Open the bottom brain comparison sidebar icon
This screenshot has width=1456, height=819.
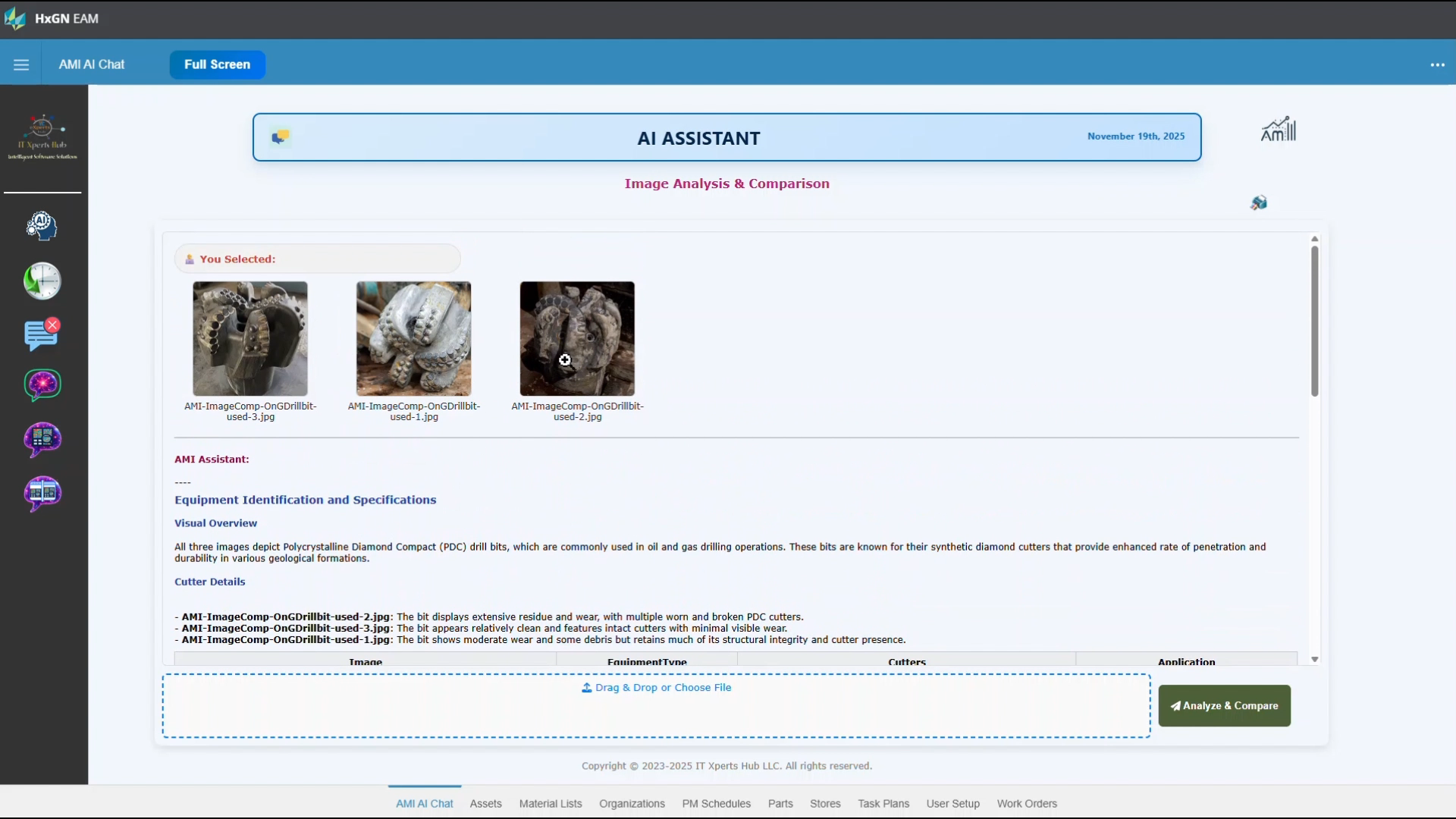coord(42,493)
